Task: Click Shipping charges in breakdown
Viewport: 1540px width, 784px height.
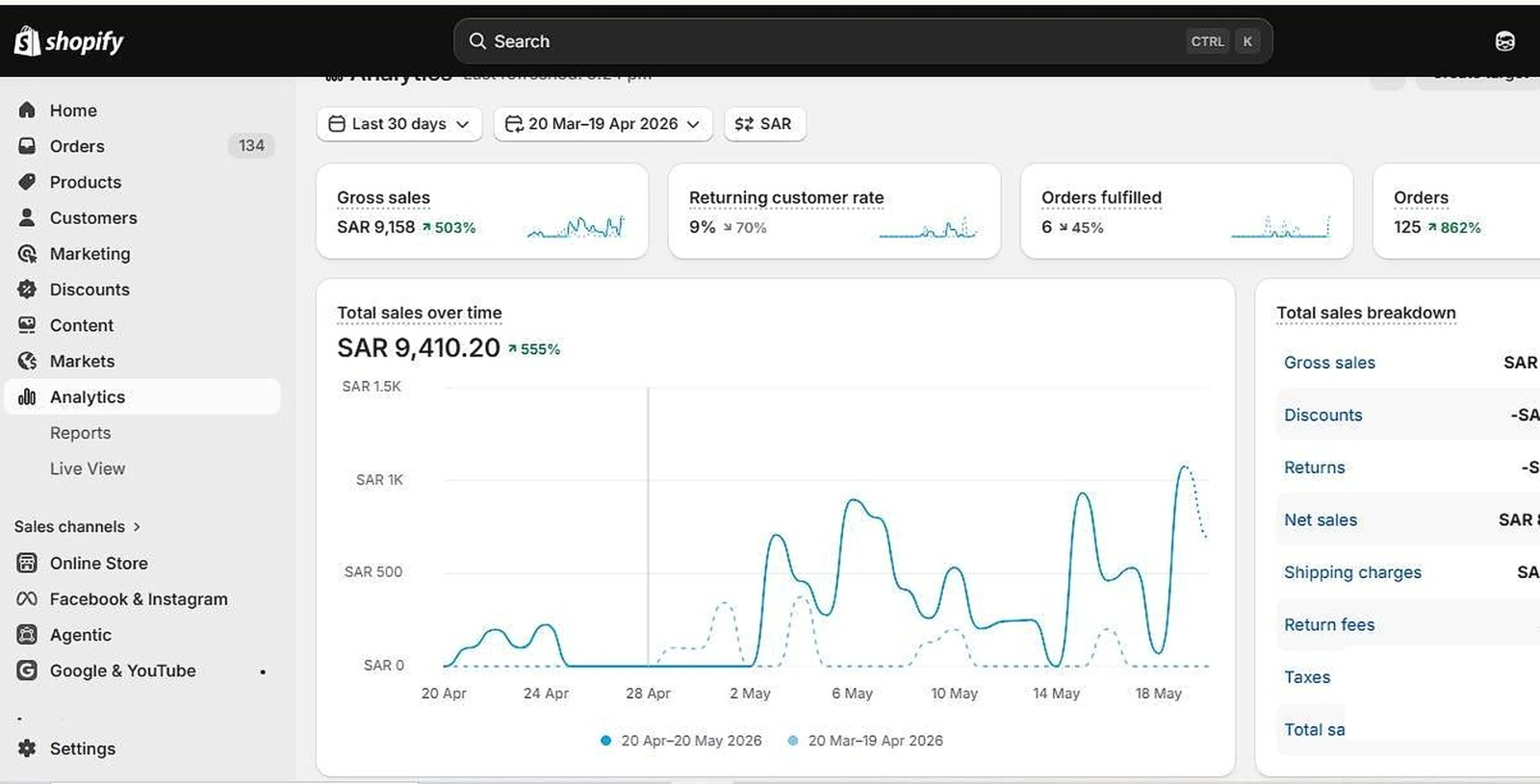Action: point(1352,572)
